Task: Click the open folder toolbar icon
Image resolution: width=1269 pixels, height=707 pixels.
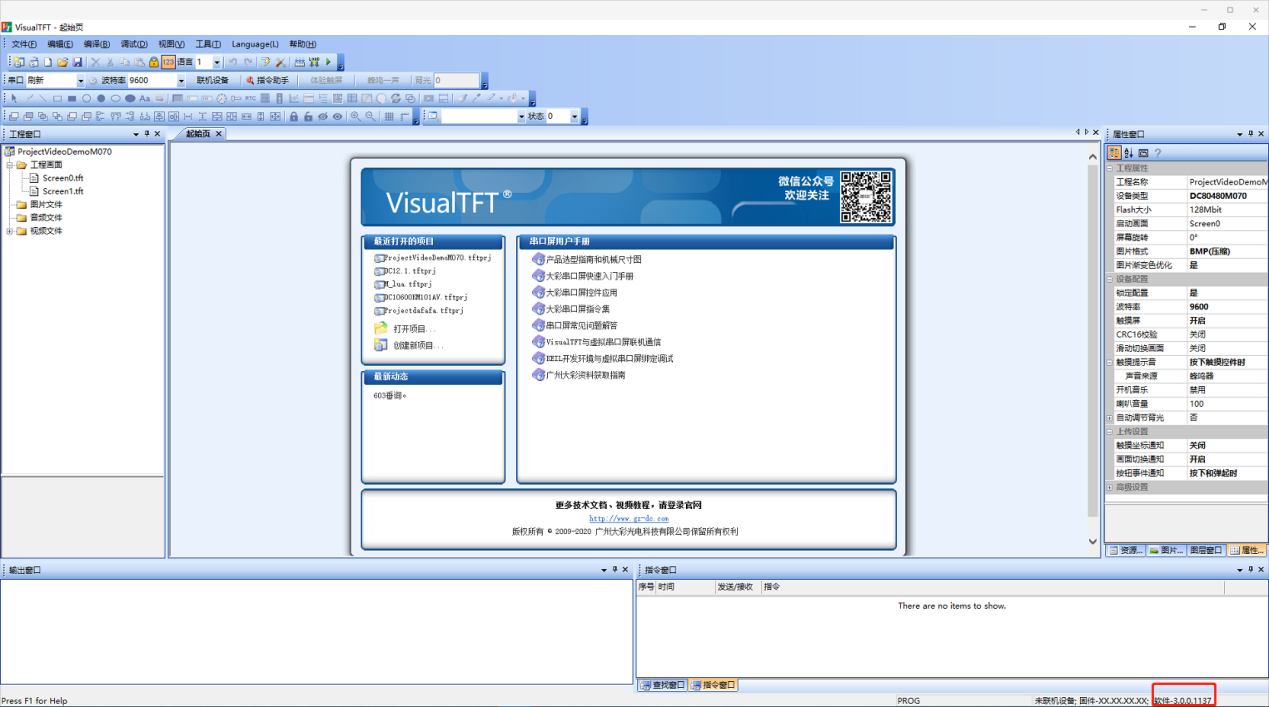Action: pyautogui.click(x=62, y=62)
